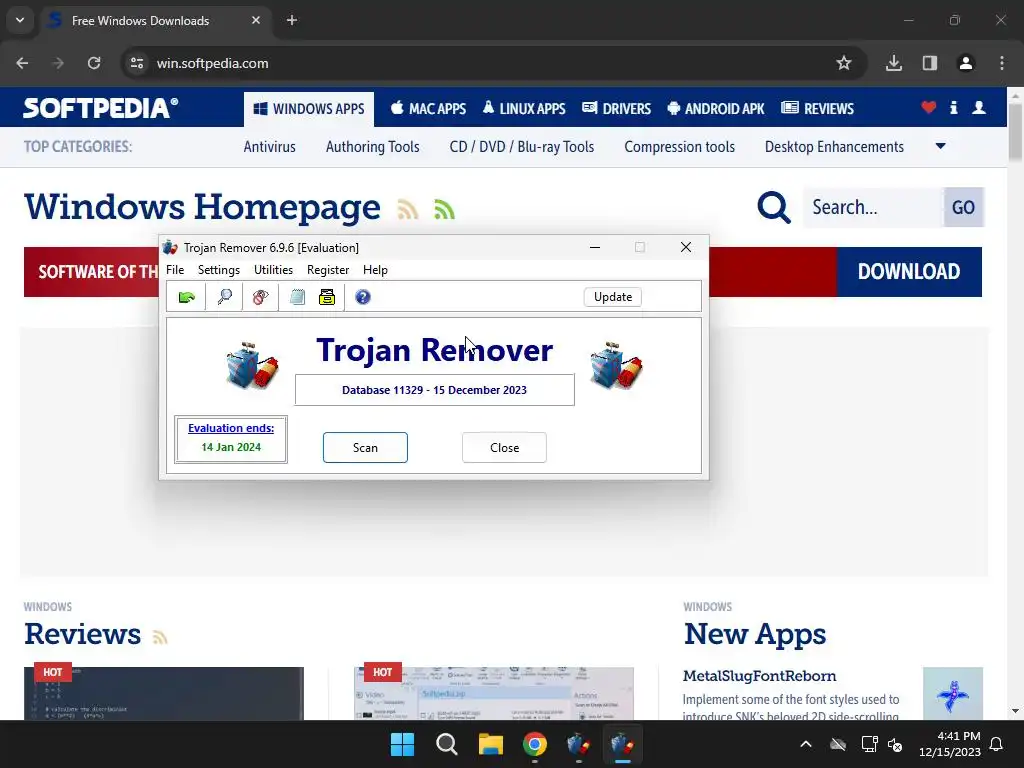Open Windows Start menu on taskbar
Screen dimensions: 1024x768
tap(402, 744)
